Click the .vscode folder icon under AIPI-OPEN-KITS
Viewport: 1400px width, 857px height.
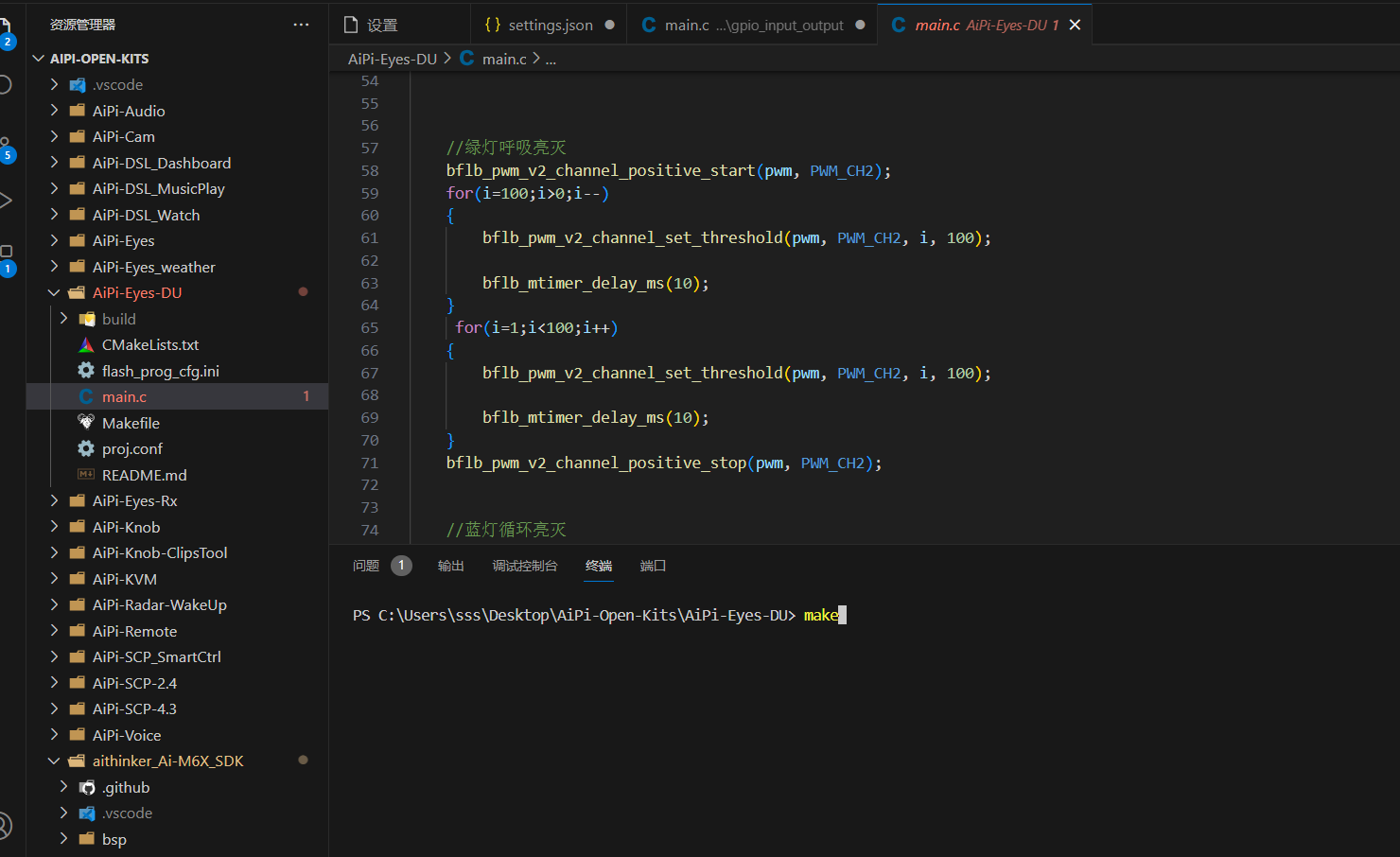click(78, 84)
